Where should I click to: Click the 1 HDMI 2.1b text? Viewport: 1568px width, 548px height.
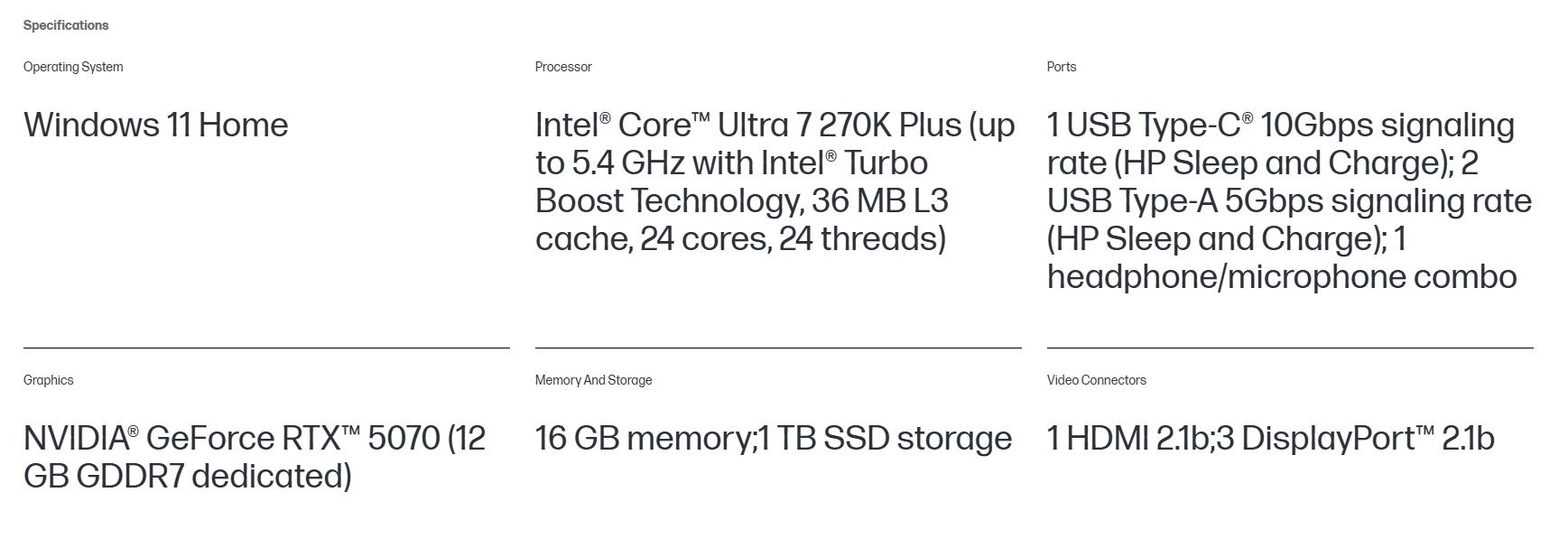tap(1127, 438)
